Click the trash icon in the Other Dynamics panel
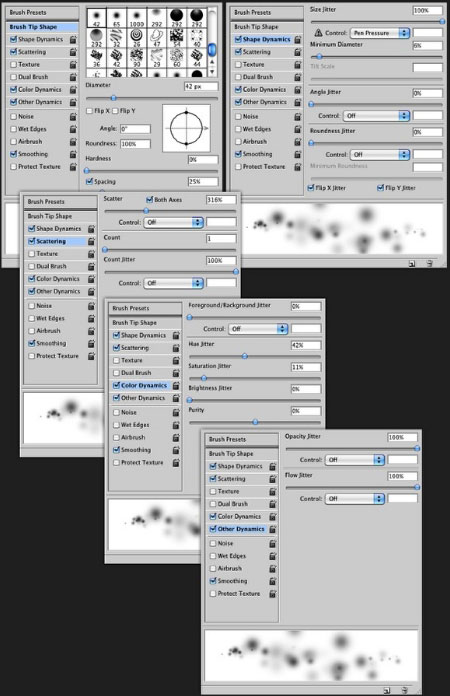The width and height of the screenshot is (450, 696). coord(404,691)
